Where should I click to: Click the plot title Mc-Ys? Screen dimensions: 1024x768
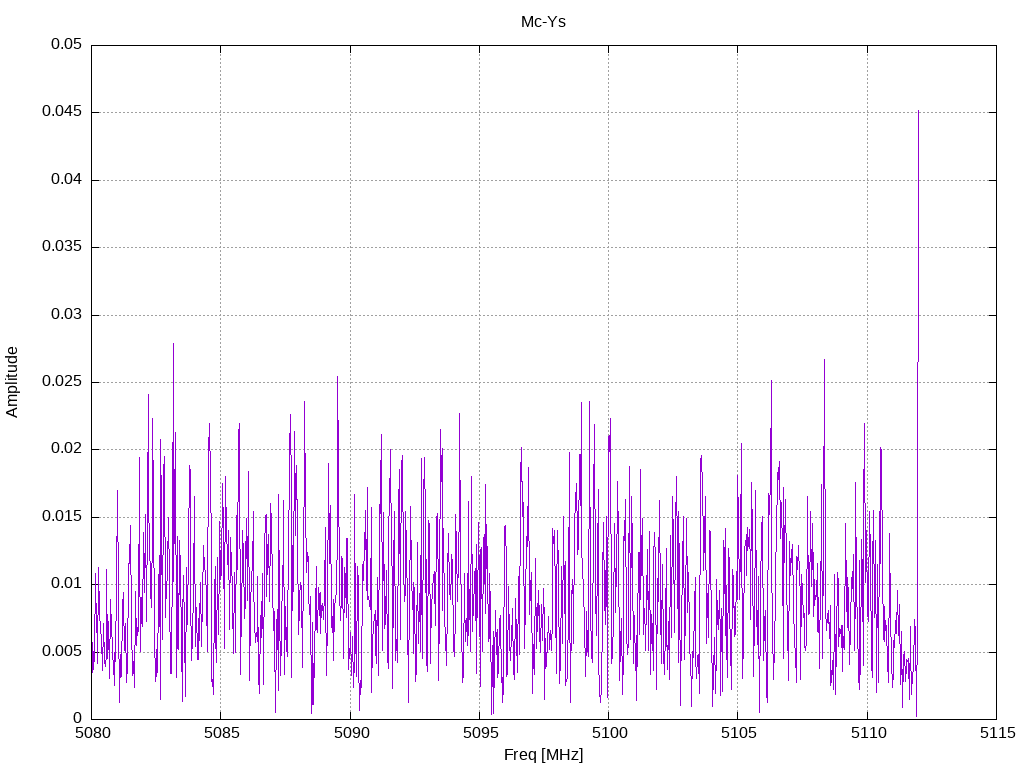pos(543,21)
